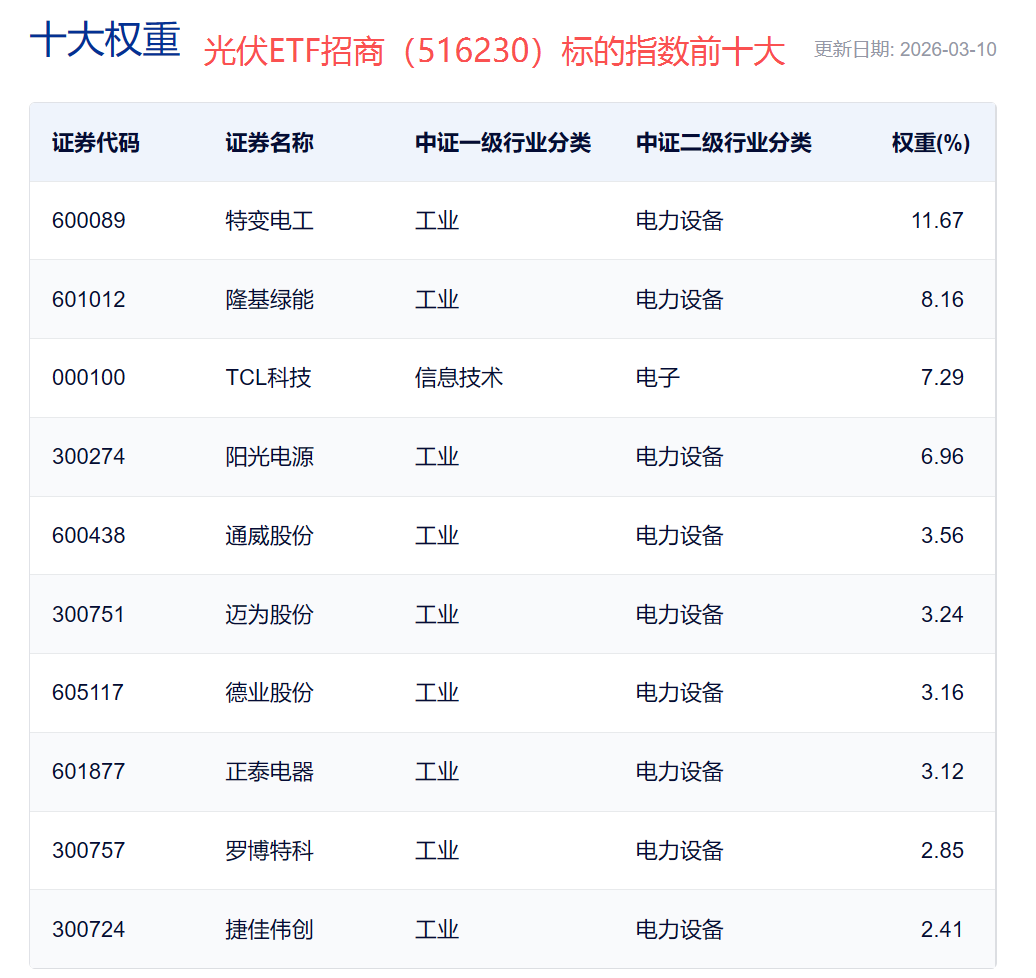Select the 11.67 weight value
This screenshot has height=978, width=1036.
pos(937,221)
